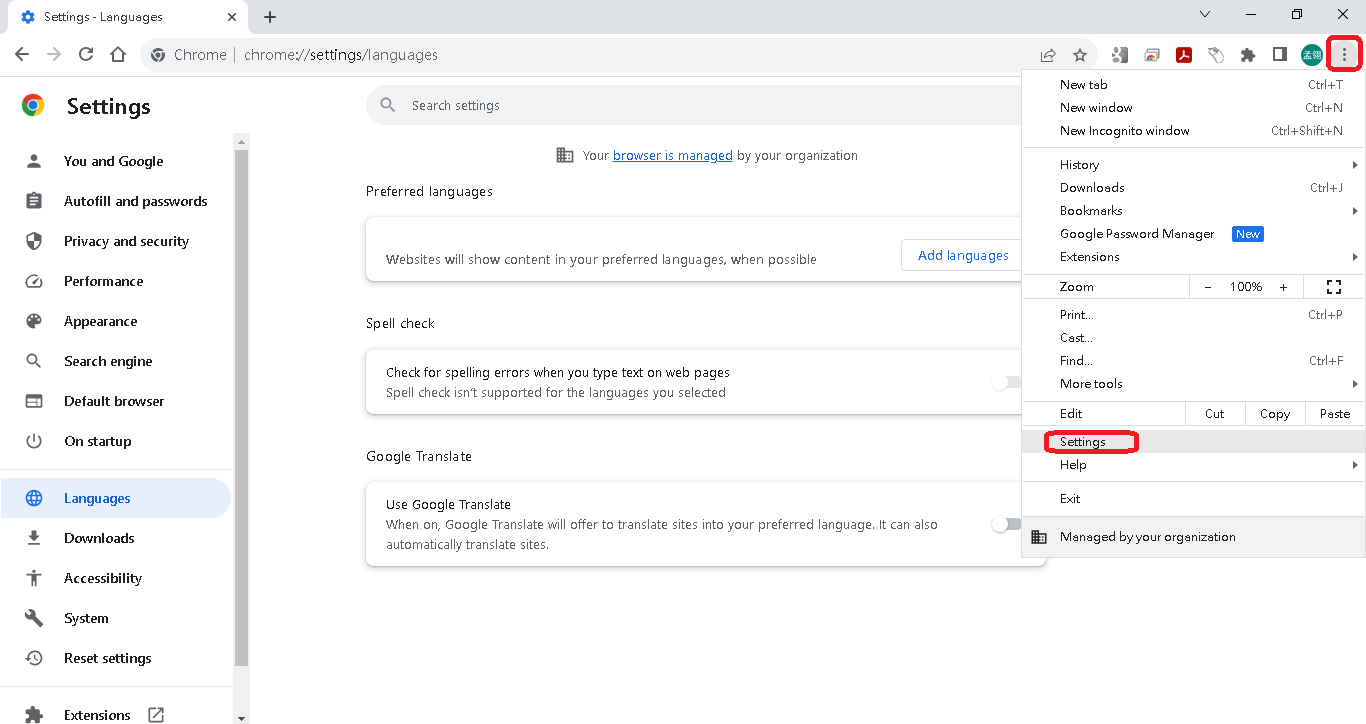Open the tab search chevron in title bar
The height and width of the screenshot is (724, 1366).
[x=1205, y=15]
